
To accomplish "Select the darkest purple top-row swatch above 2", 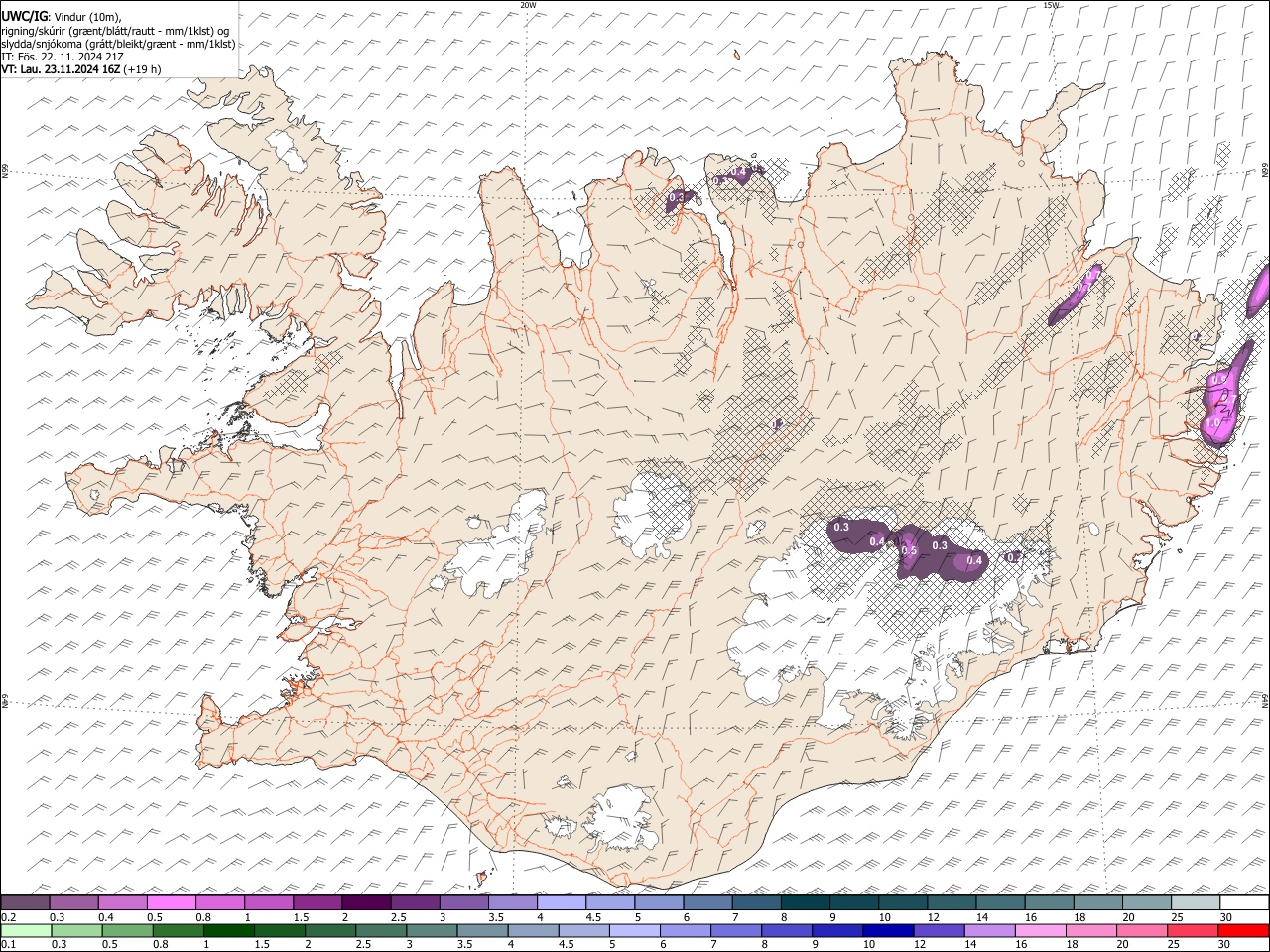I will coord(365,903).
